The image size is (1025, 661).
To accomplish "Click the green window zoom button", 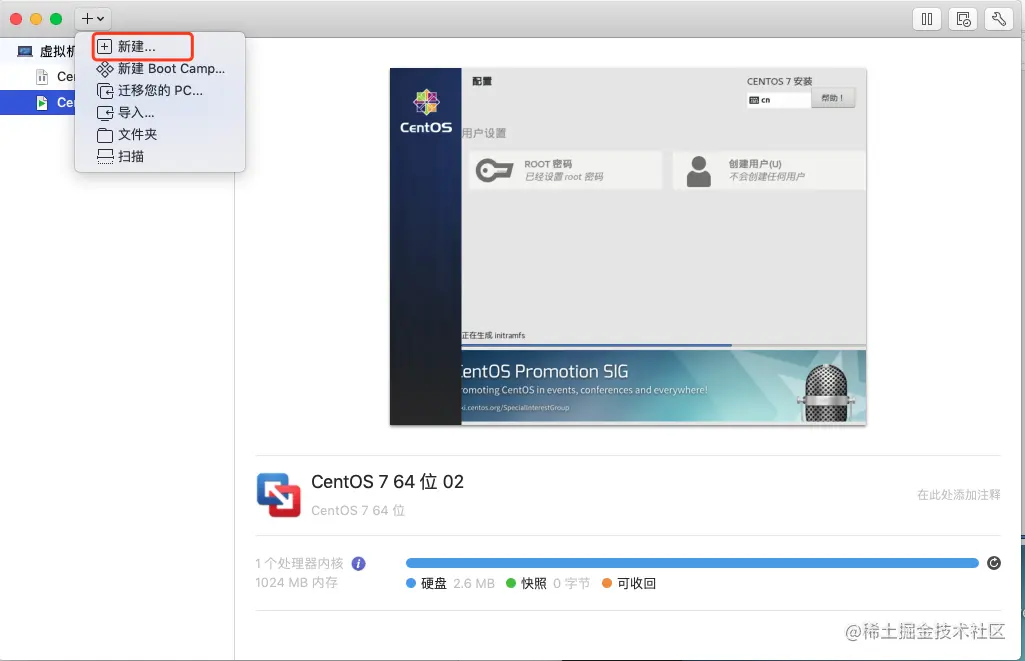I will [56, 19].
